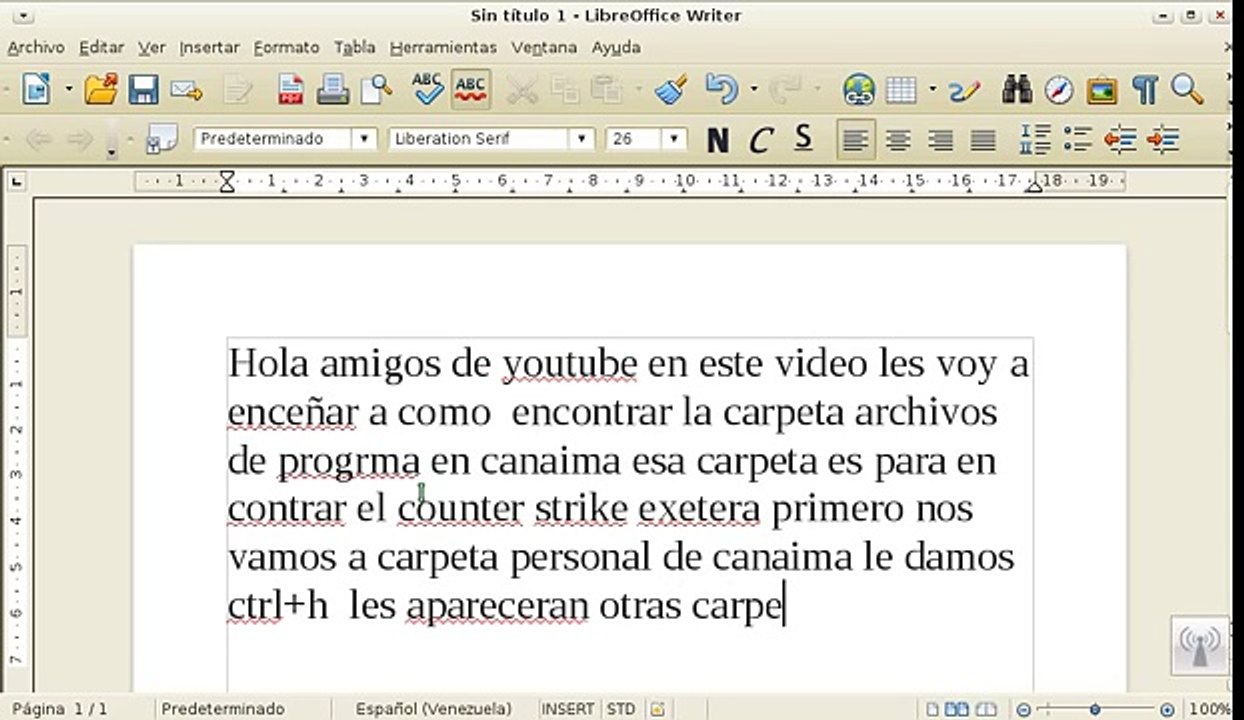This screenshot has width=1244, height=720.
Task: Toggle underline S button
Action: click(804, 139)
